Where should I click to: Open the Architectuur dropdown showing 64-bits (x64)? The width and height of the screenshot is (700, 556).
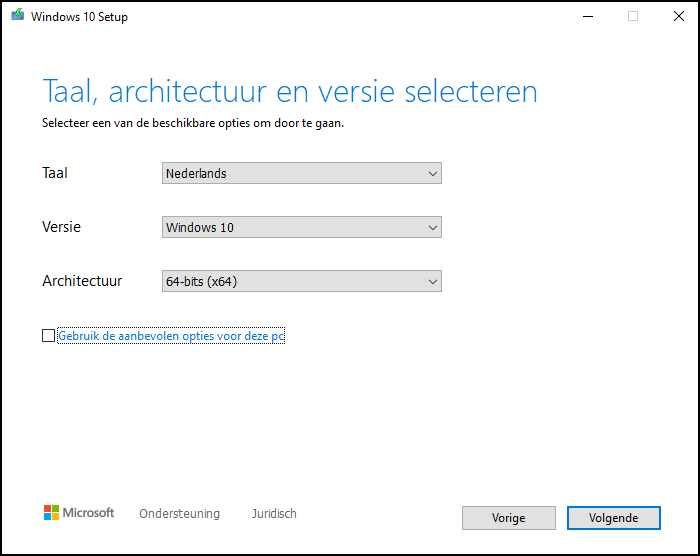302,281
